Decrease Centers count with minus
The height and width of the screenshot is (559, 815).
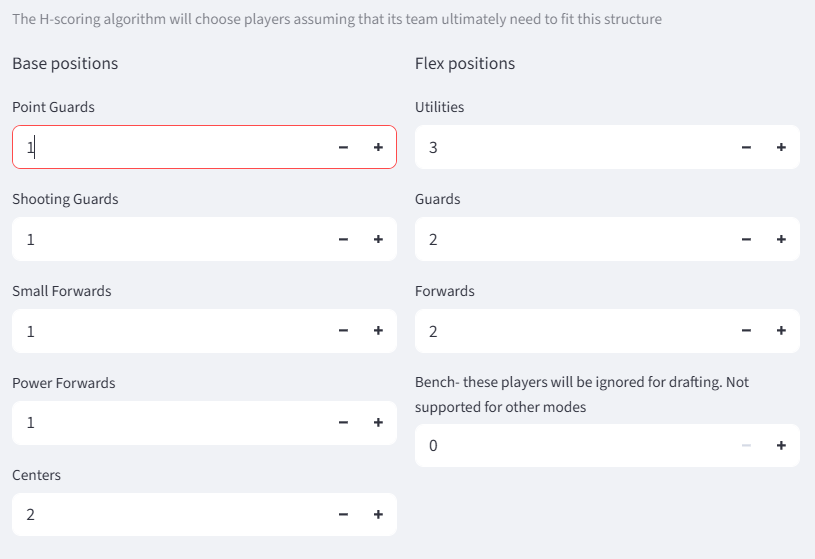[343, 515]
